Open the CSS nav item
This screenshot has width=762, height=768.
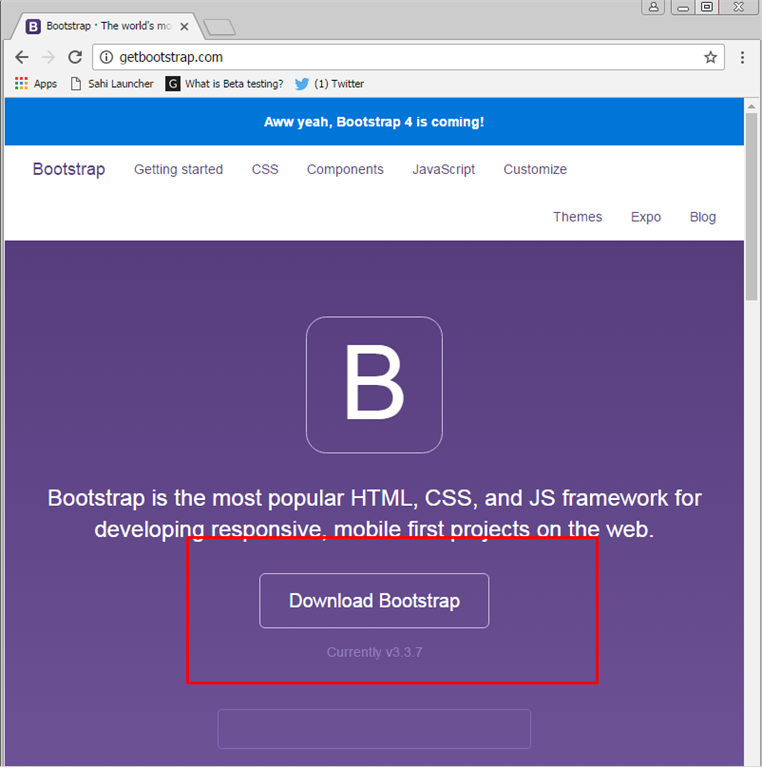[x=265, y=169]
